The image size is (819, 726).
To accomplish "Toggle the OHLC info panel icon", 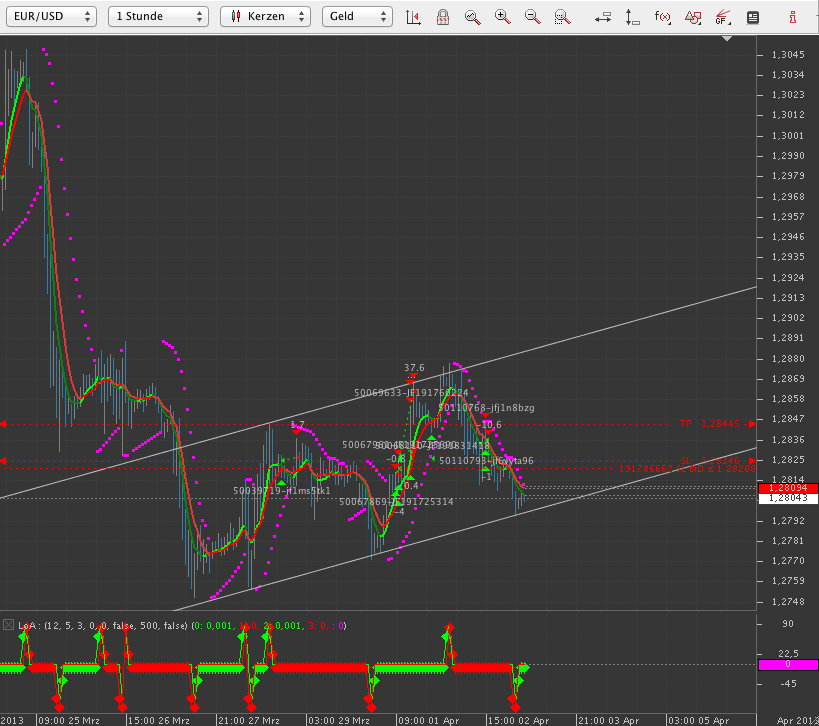I will pos(753,17).
